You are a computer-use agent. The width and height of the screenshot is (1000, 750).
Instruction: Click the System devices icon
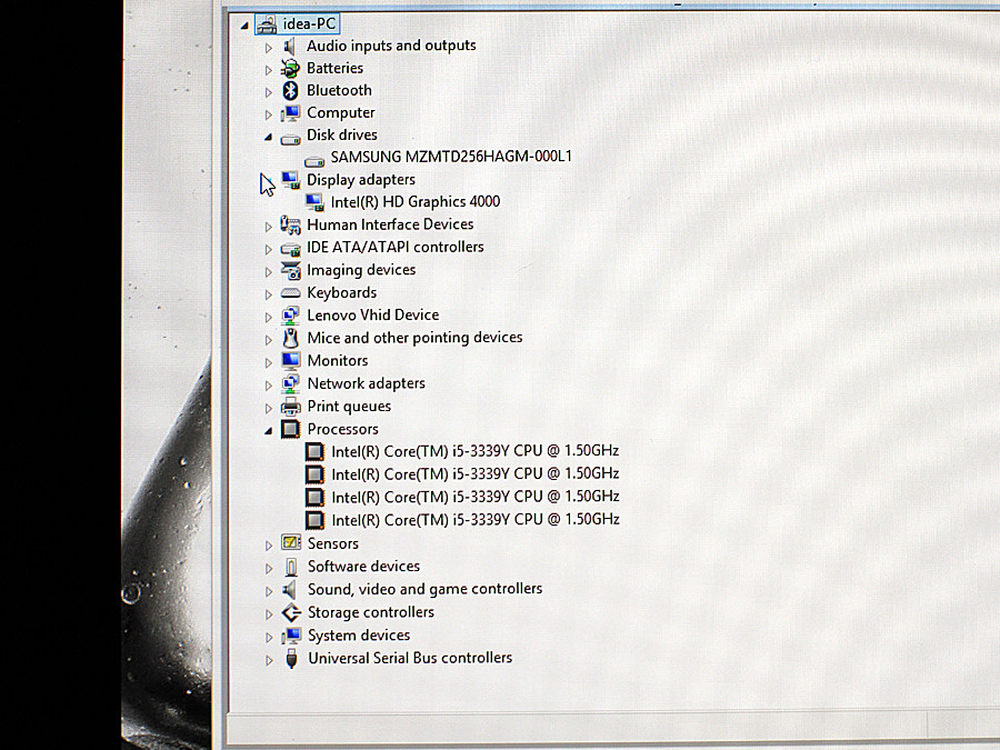coord(291,636)
